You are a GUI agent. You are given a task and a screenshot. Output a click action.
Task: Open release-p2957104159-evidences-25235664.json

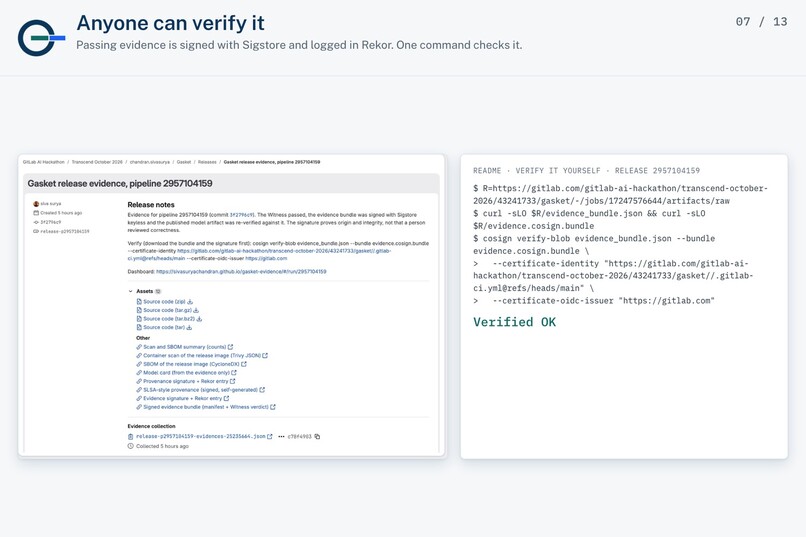coord(200,437)
